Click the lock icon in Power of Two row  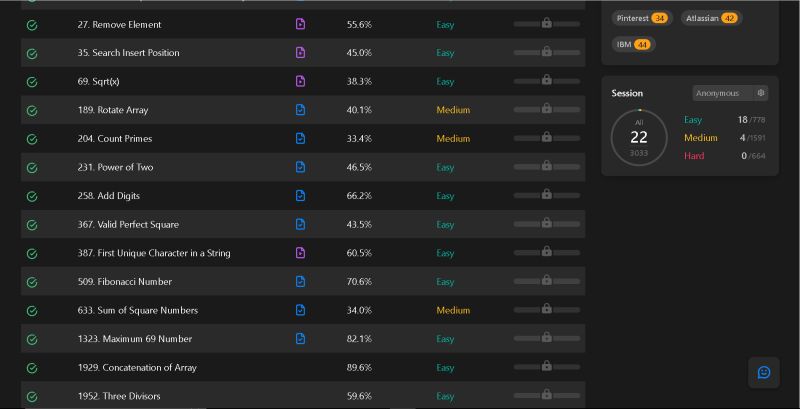(546, 166)
